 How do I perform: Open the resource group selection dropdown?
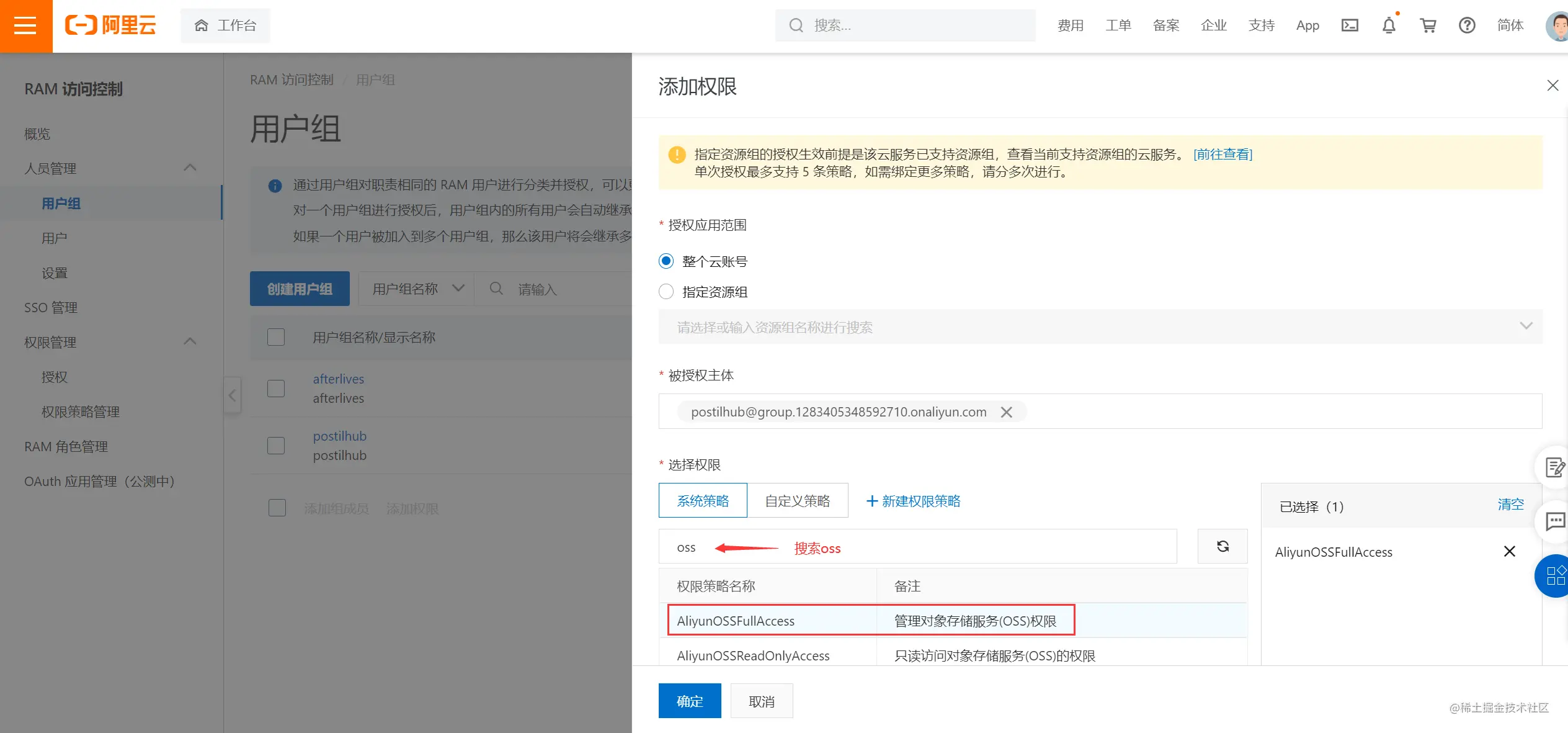click(1100, 326)
